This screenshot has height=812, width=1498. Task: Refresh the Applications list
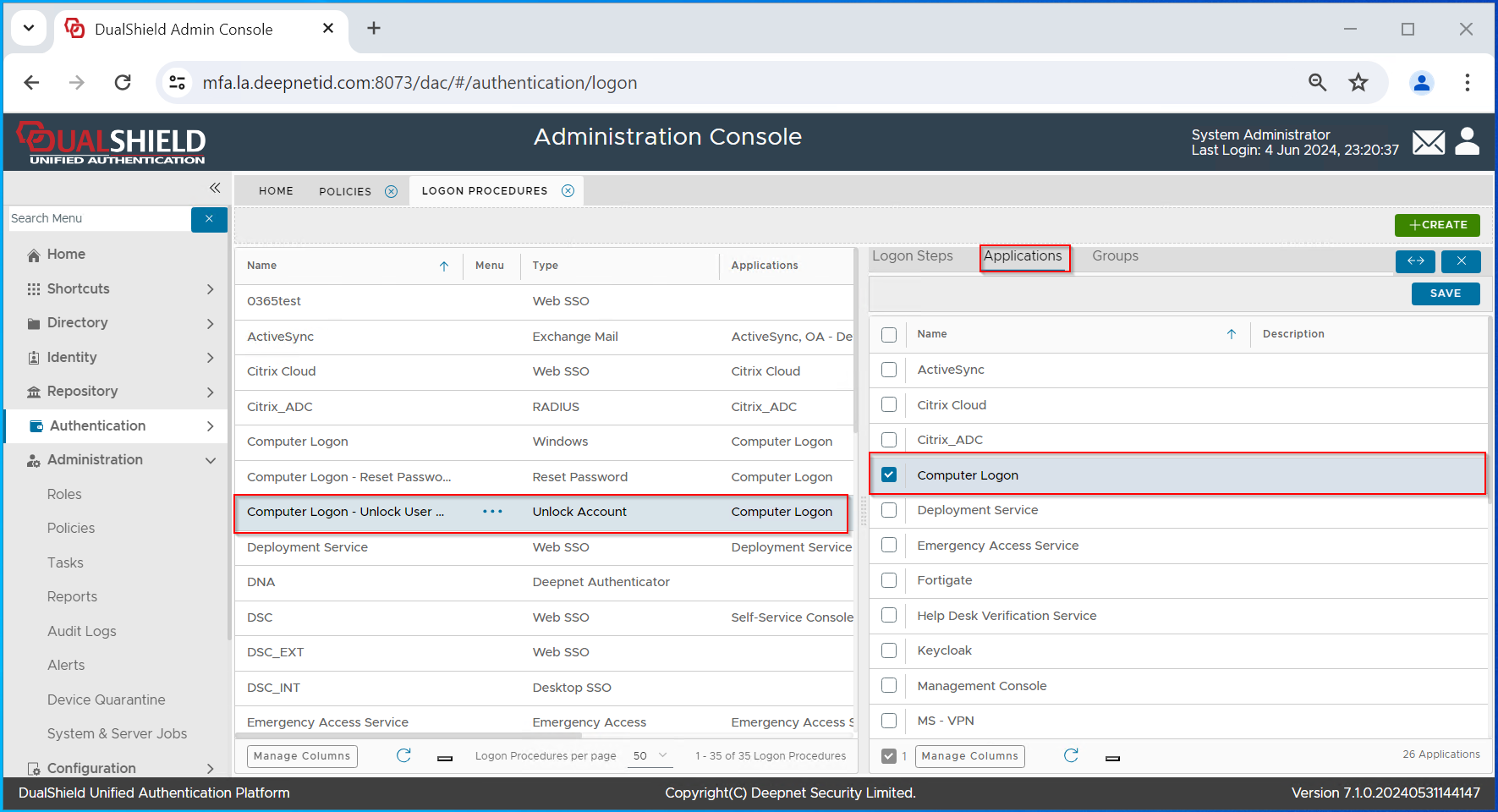(x=1071, y=755)
